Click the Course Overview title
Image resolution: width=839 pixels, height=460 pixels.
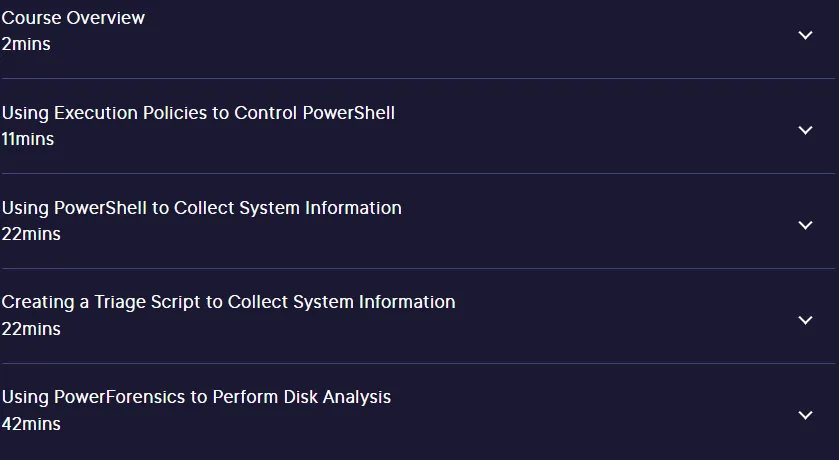click(x=73, y=18)
